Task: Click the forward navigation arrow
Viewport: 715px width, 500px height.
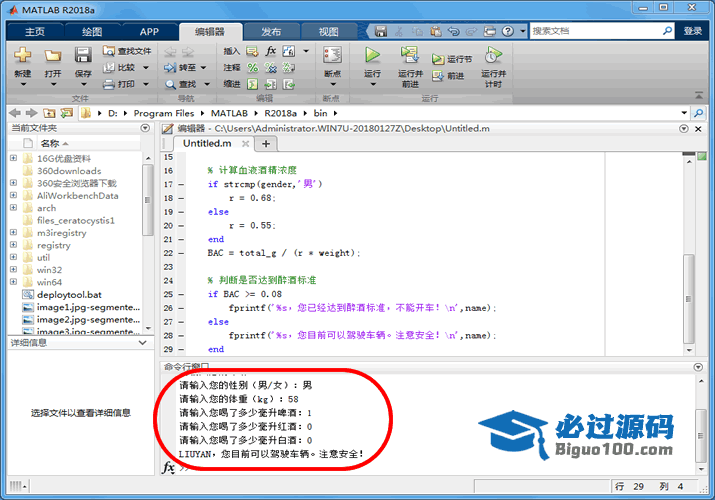Action: pyautogui.click(x=31, y=113)
